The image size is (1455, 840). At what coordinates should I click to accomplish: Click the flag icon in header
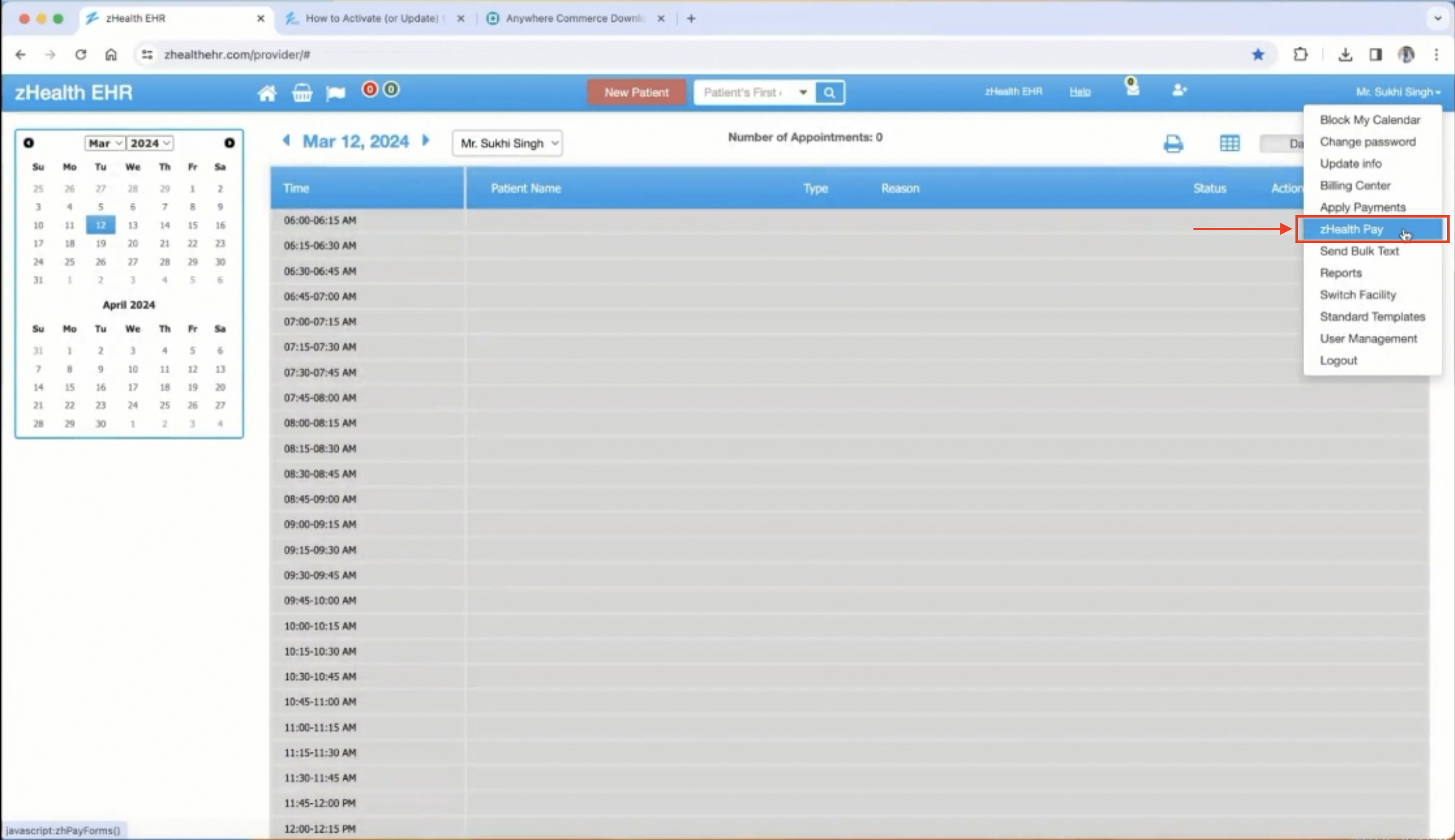click(335, 92)
